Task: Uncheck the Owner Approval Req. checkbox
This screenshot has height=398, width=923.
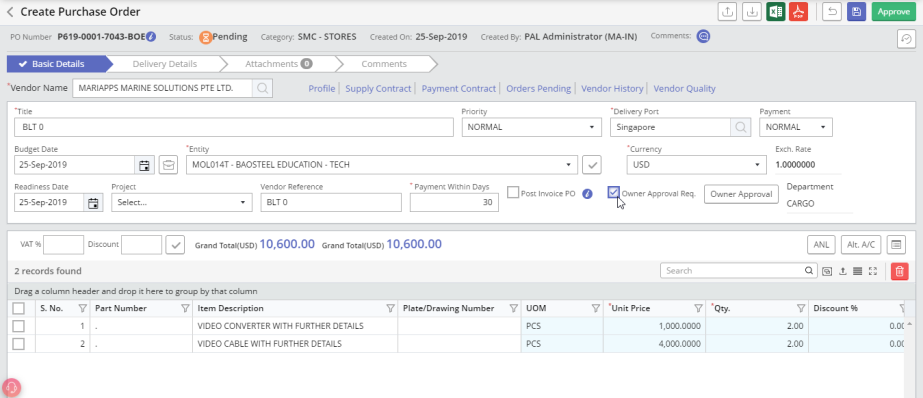Action: click(613, 193)
